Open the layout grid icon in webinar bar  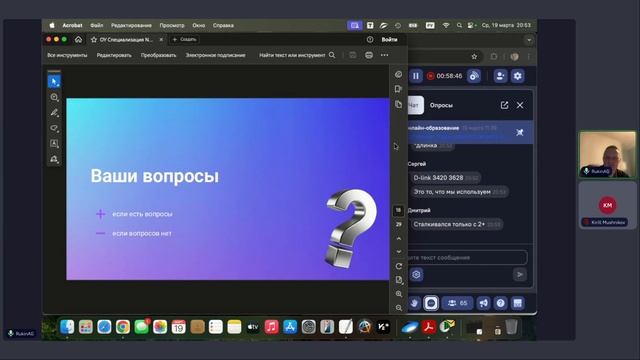tap(518, 303)
